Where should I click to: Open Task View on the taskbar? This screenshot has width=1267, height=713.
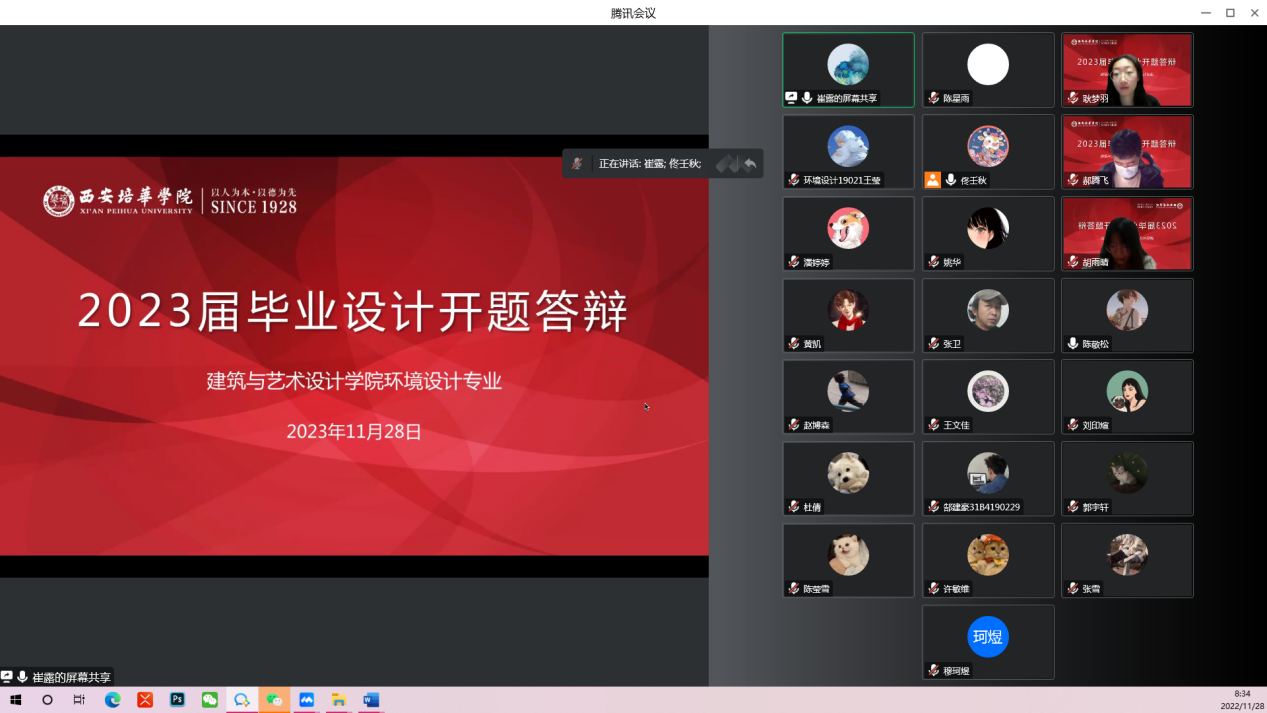(x=79, y=700)
